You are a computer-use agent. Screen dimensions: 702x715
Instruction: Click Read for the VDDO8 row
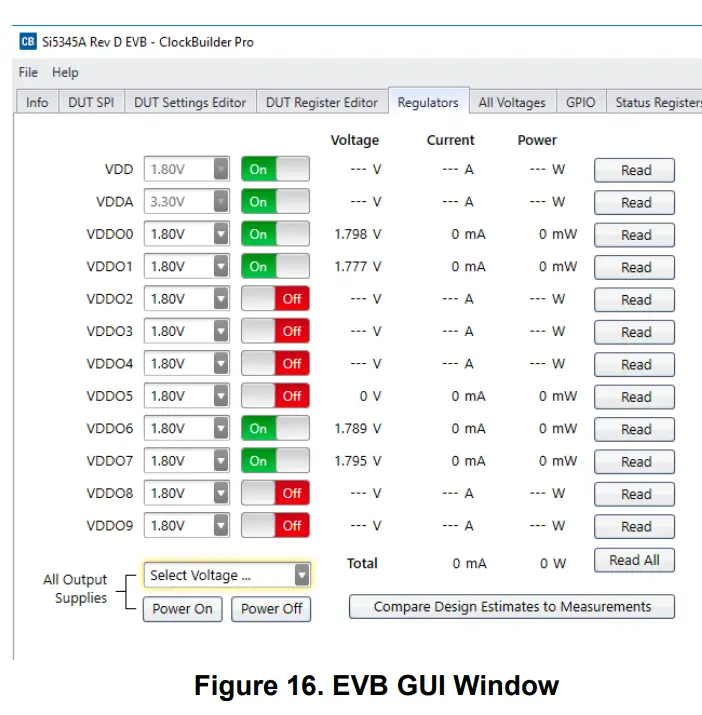(x=634, y=494)
